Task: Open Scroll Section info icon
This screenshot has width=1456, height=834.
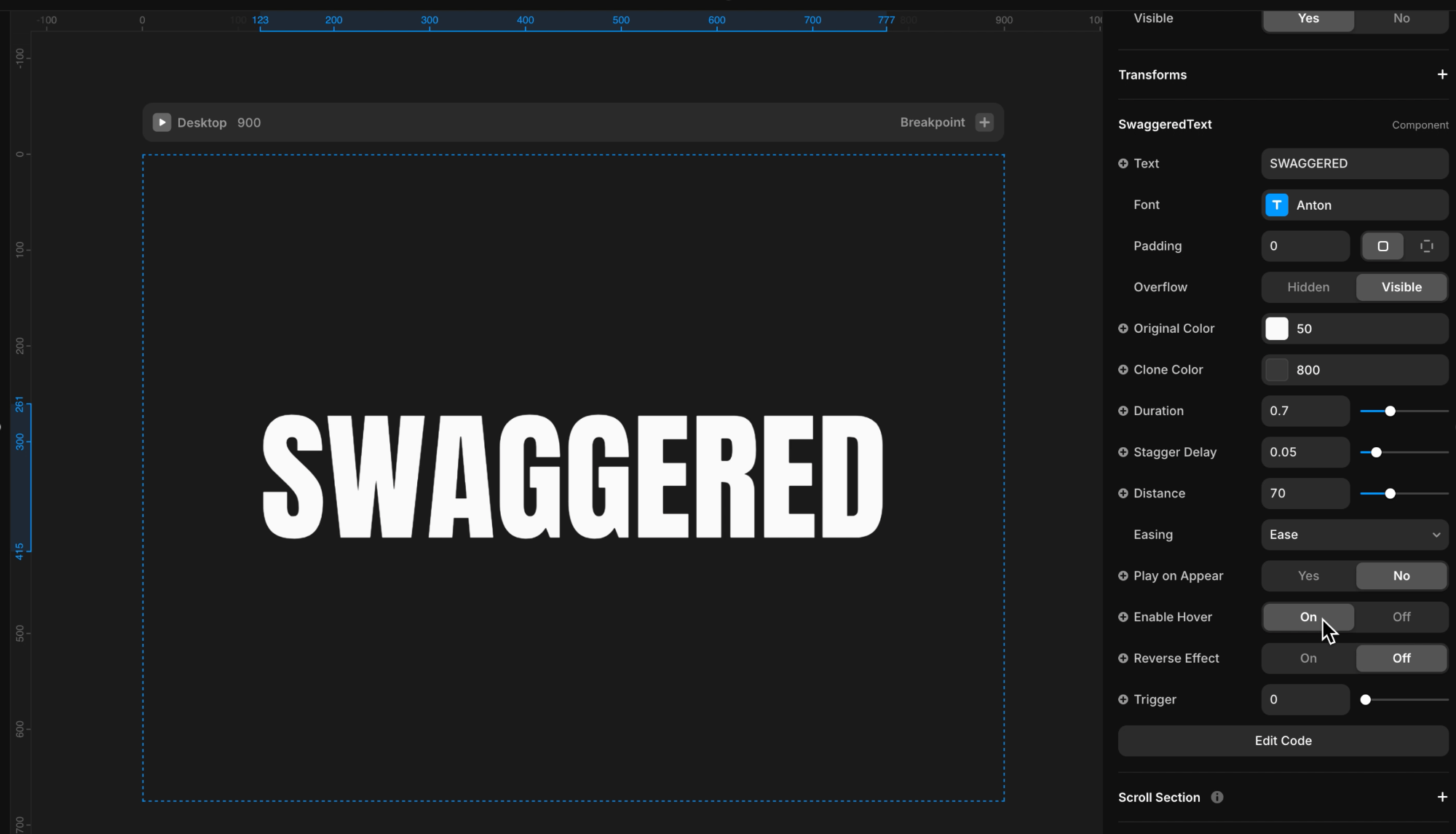Action: (x=1216, y=797)
